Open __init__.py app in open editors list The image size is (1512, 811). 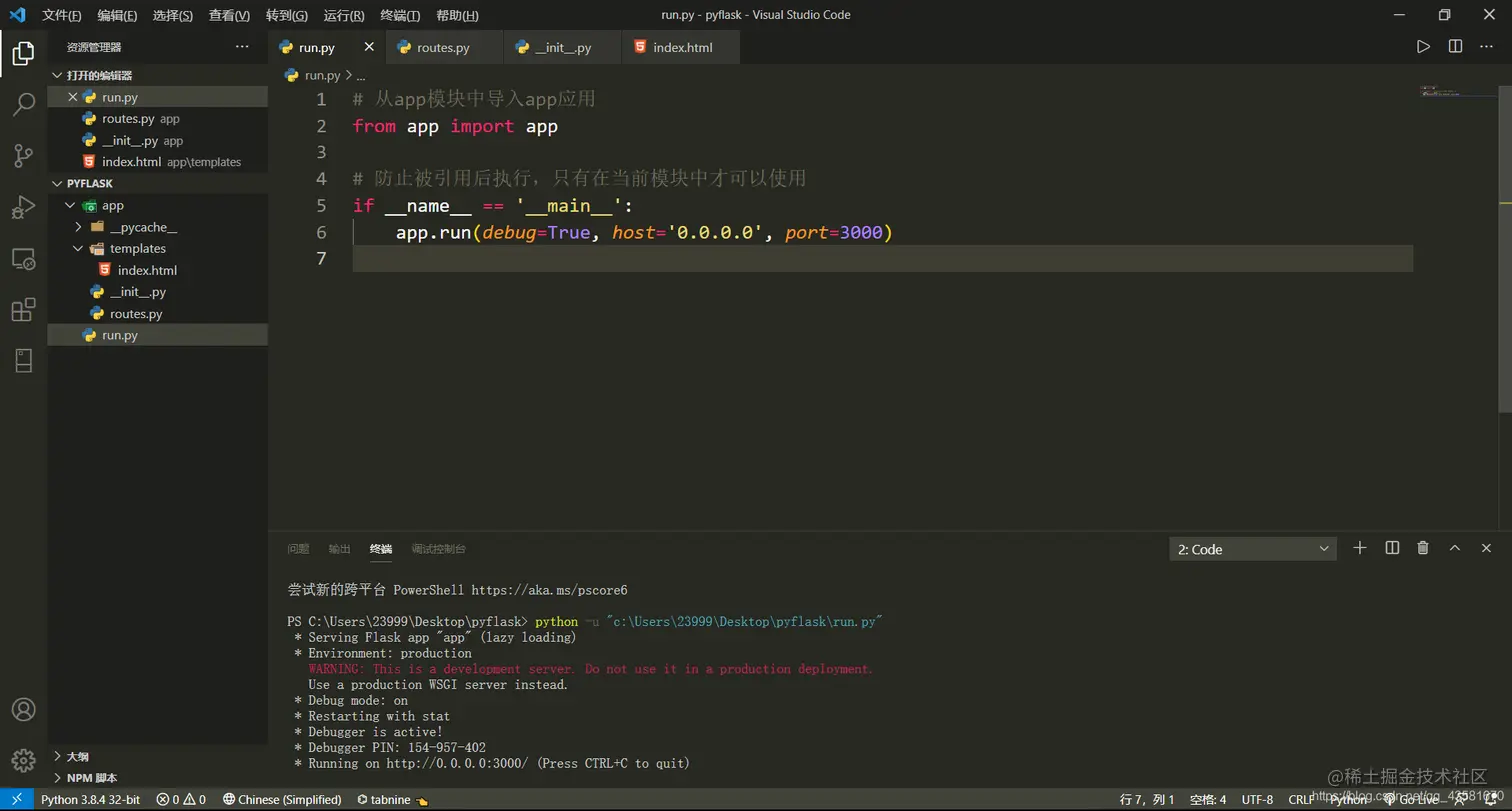coord(158,141)
